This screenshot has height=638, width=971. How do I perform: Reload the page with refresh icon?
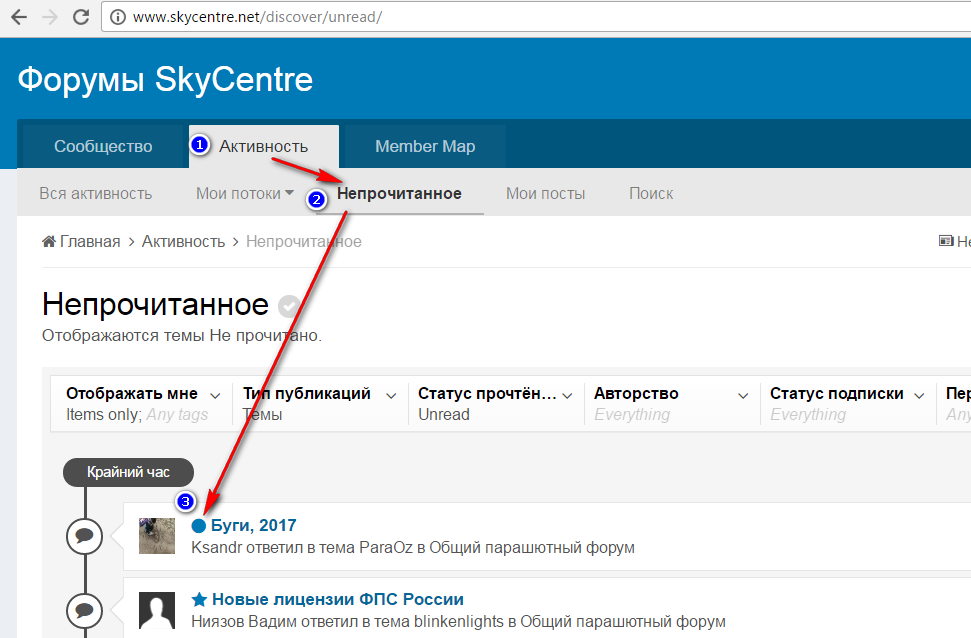81,17
